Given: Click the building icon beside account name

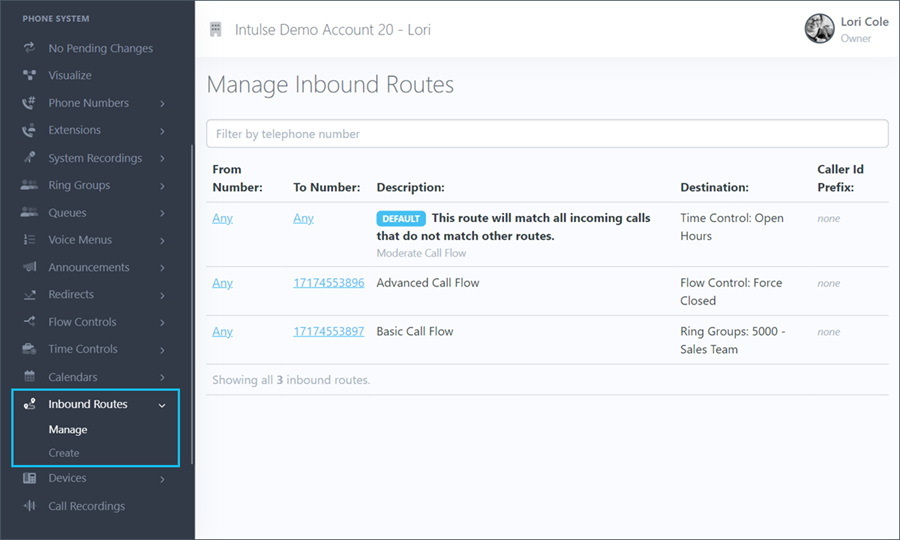Looking at the screenshot, I should 216,29.
